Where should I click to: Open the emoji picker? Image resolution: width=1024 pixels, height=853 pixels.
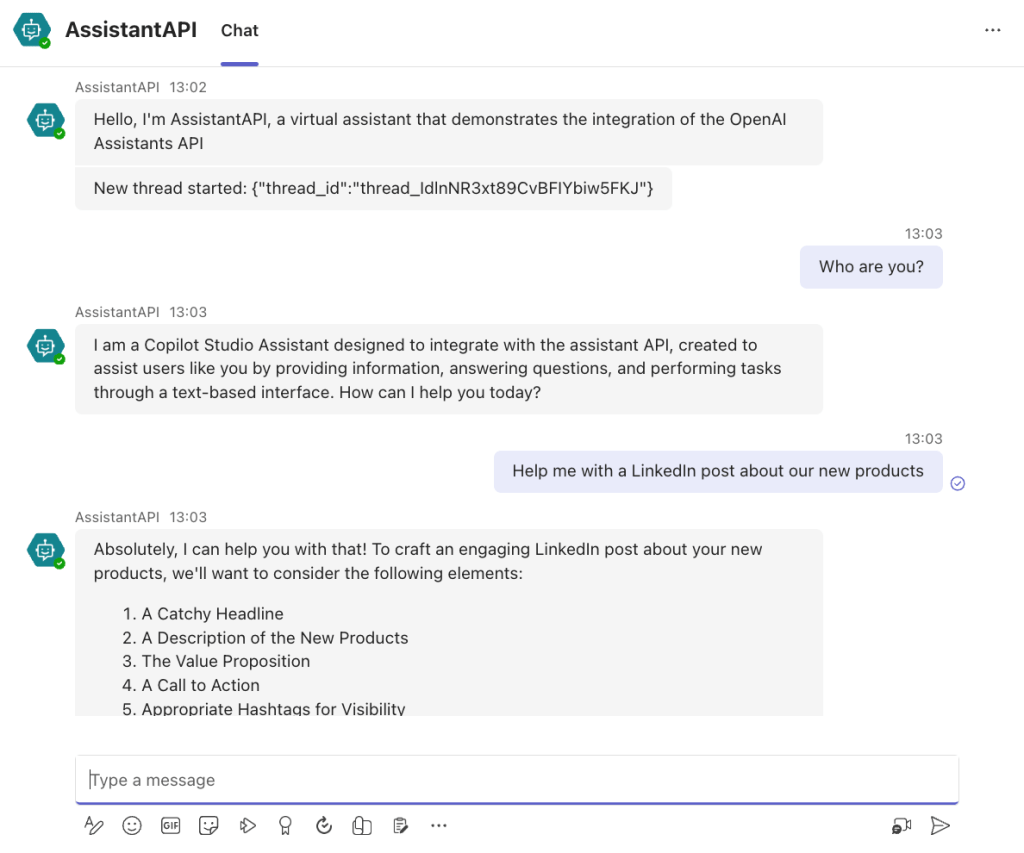(x=131, y=825)
